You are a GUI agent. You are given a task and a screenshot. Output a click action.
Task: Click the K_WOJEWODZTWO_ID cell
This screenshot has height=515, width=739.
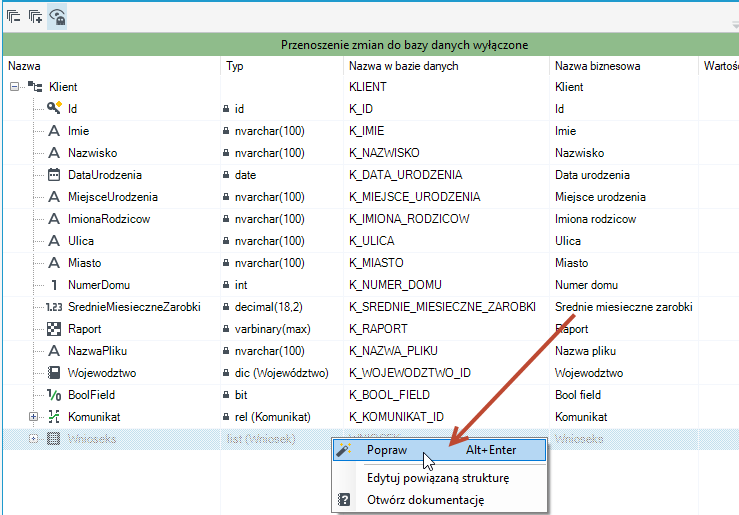coord(410,373)
